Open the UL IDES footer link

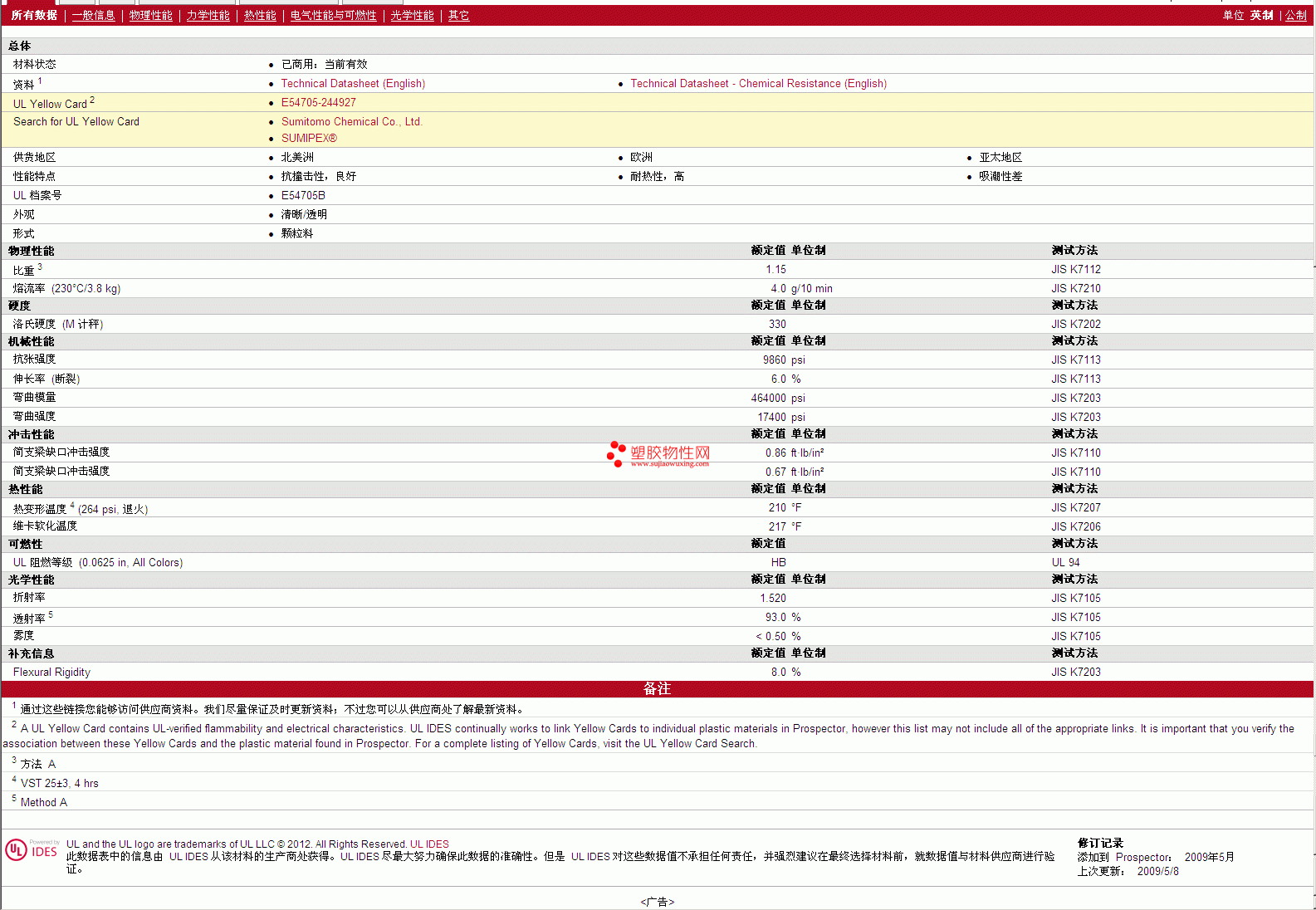click(429, 844)
